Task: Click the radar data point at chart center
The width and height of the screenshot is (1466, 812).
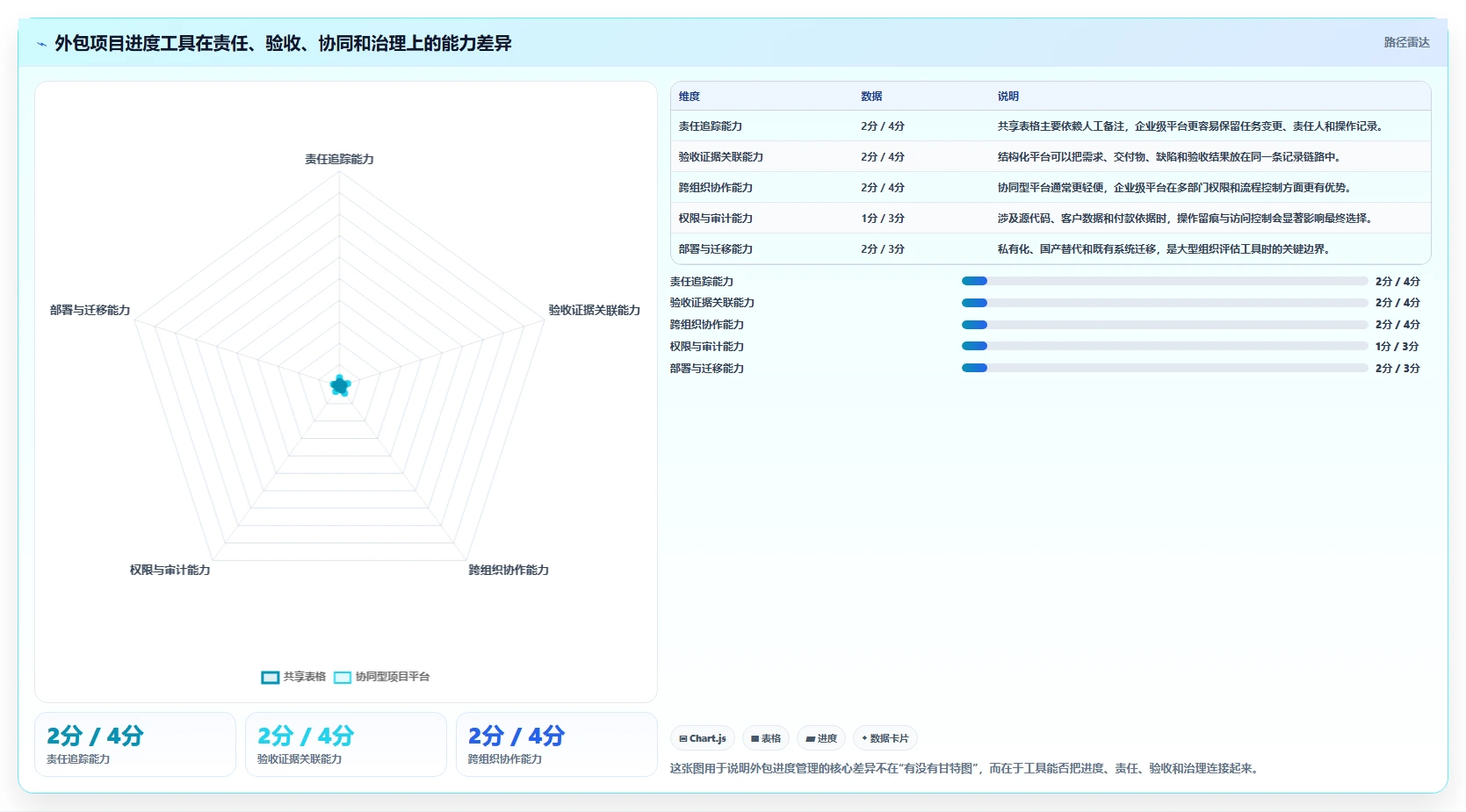Action: 340,385
